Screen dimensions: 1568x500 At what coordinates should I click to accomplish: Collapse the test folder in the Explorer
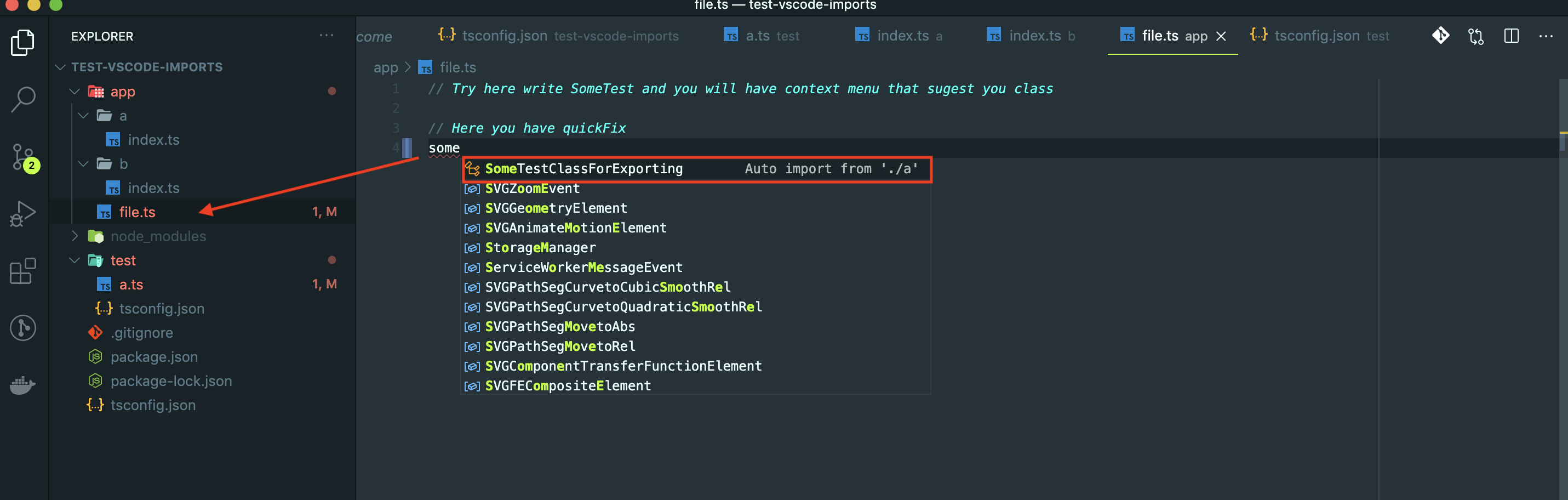pyautogui.click(x=75, y=260)
